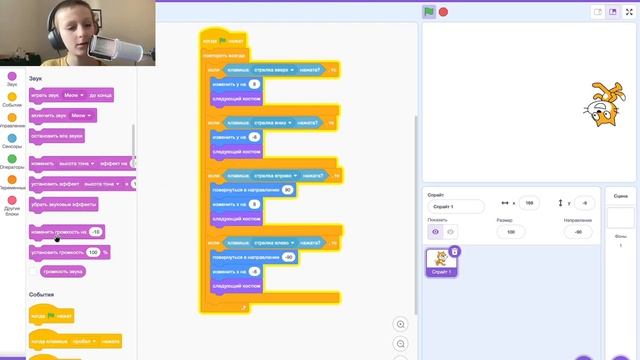This screenshot has width=640, height=360.
Task: Switch to small stage layout
Action: click(x=598, y=12)
